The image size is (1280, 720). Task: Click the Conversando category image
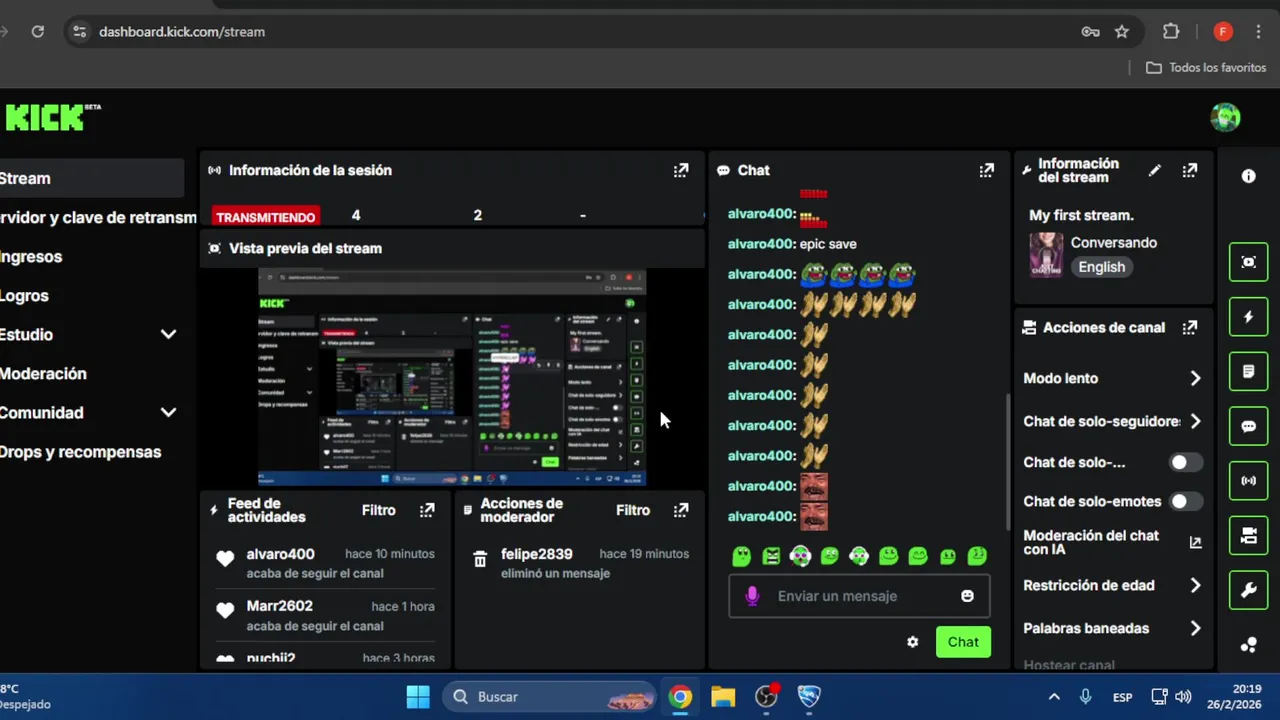coord(1046,255)
